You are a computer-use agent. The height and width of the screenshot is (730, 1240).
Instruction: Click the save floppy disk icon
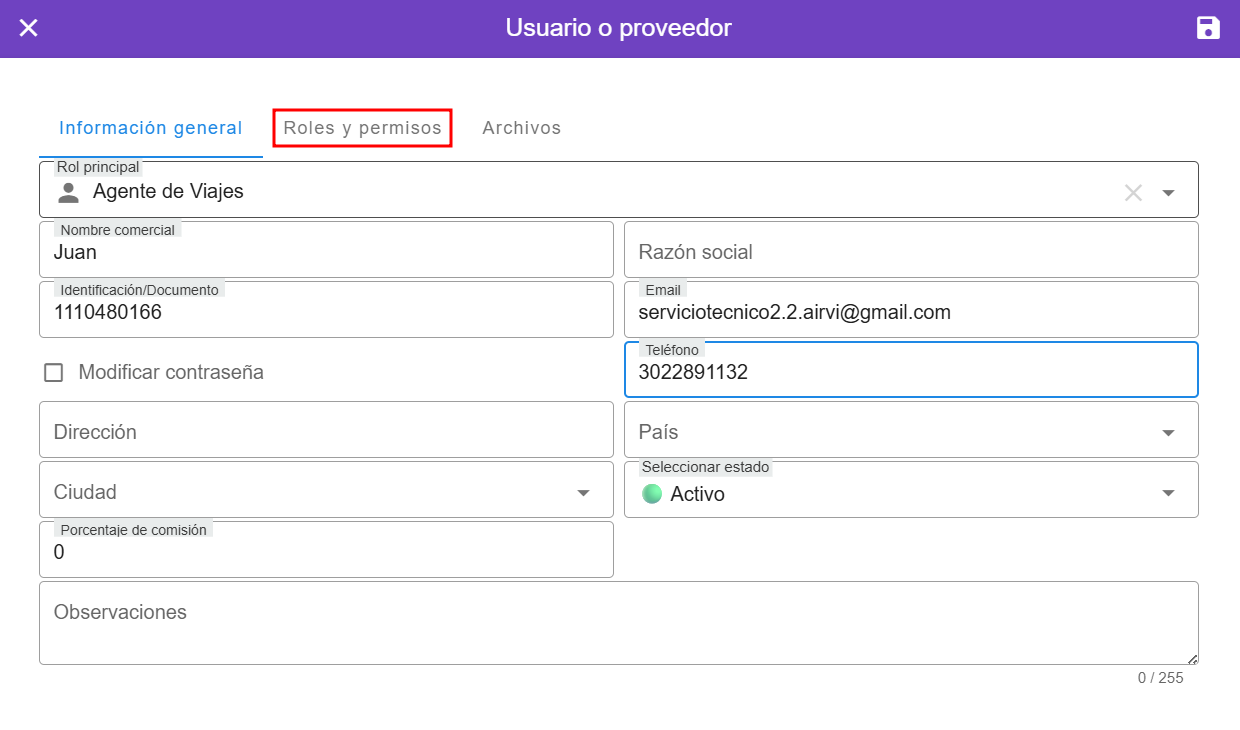click(x=1208, y=28)
